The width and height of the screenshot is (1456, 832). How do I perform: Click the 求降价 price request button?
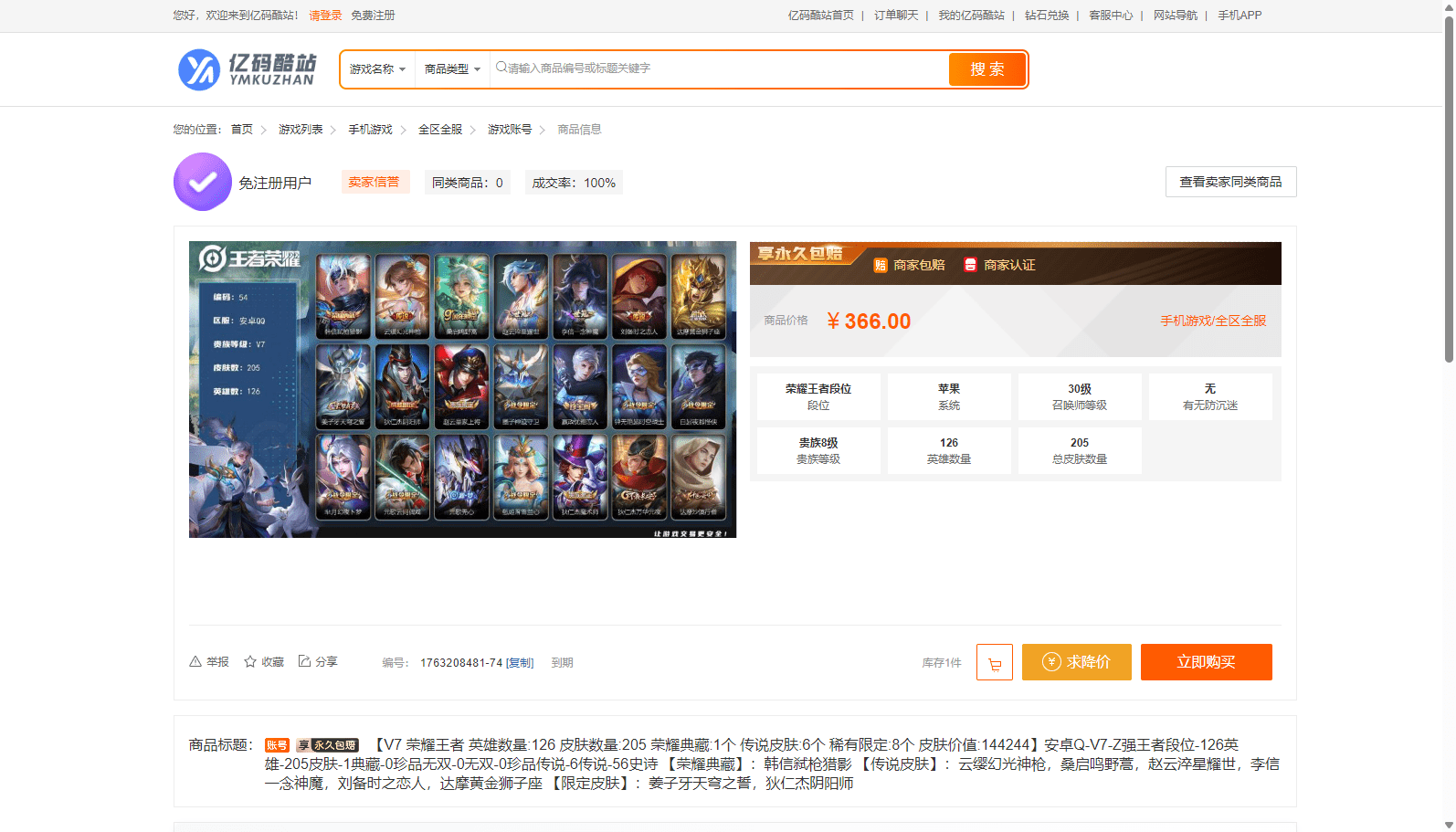pos(1077,662)
